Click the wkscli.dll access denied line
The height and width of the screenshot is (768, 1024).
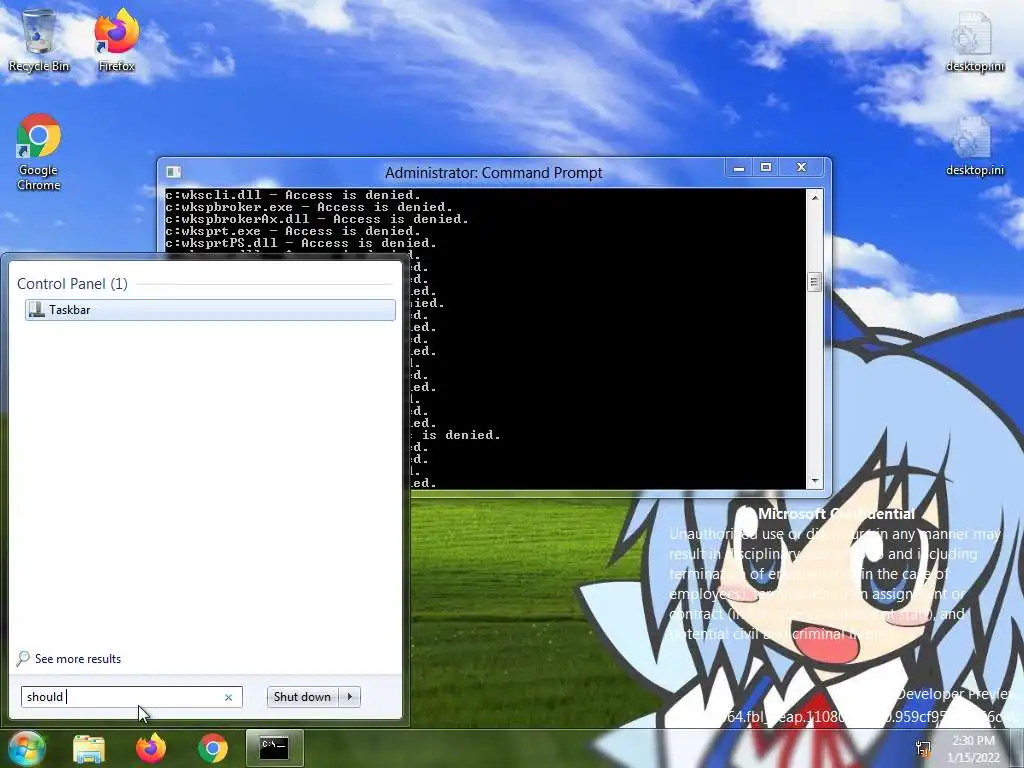(293, 195)
